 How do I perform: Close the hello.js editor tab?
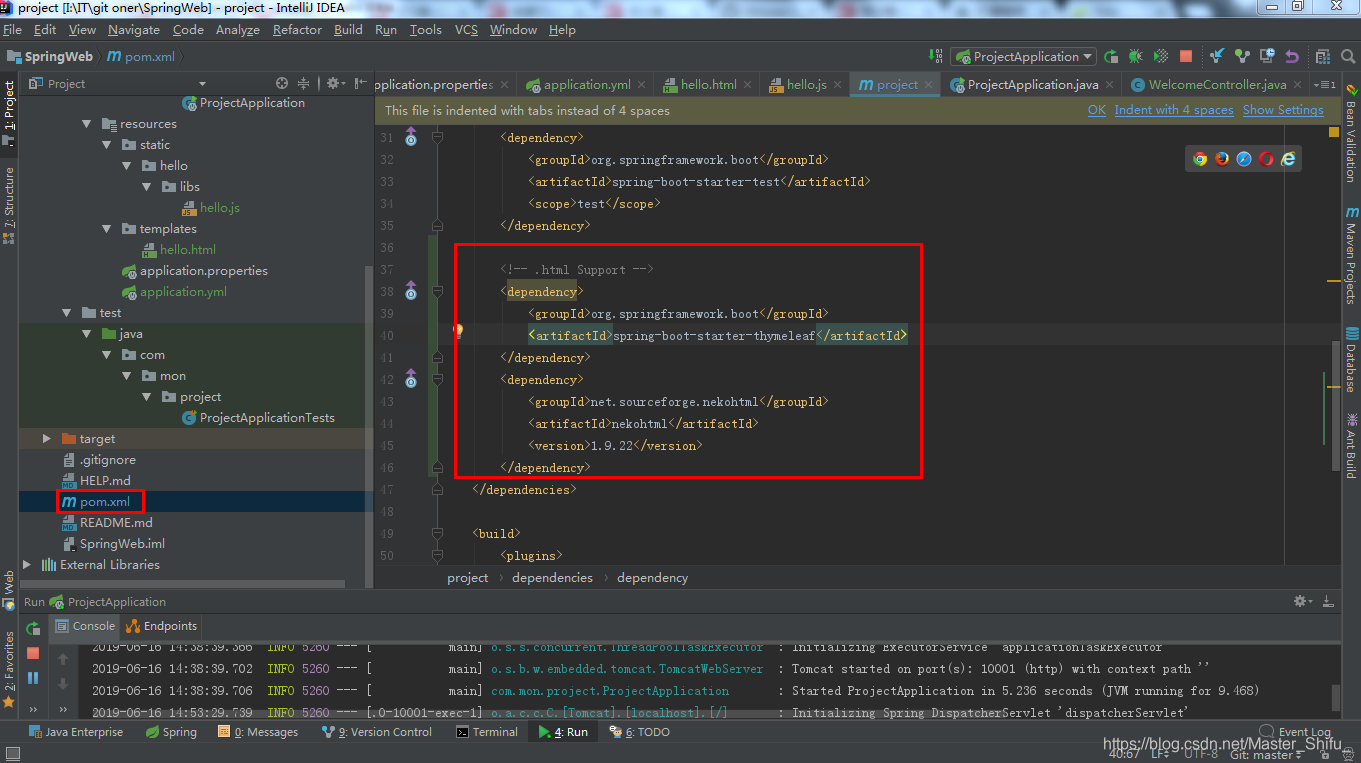[x=837, y=85]
